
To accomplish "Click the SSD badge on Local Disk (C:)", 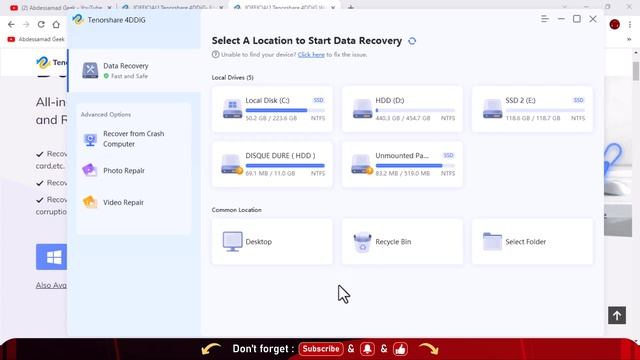I will click(318, 100).
